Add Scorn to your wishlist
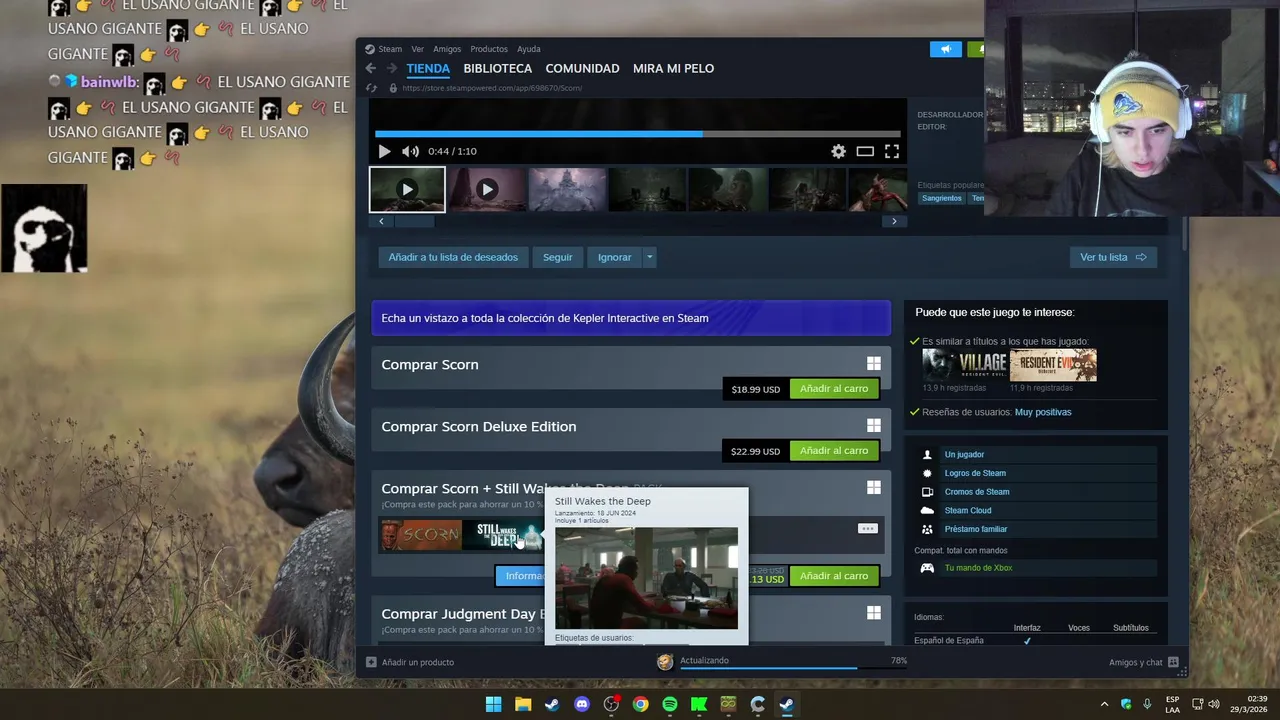 453,257
